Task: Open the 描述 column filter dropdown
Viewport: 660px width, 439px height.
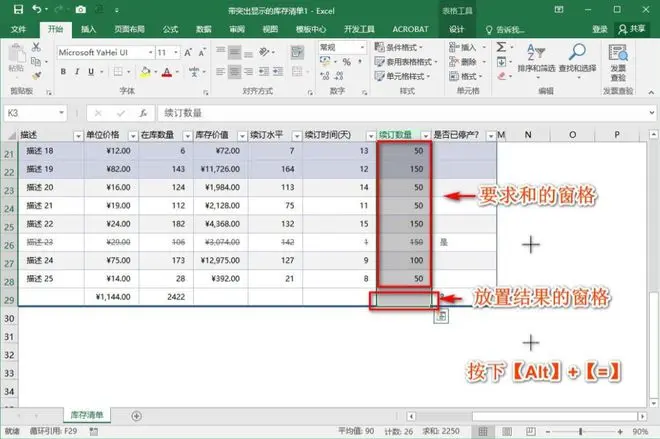Action: [x=78, y=136]
